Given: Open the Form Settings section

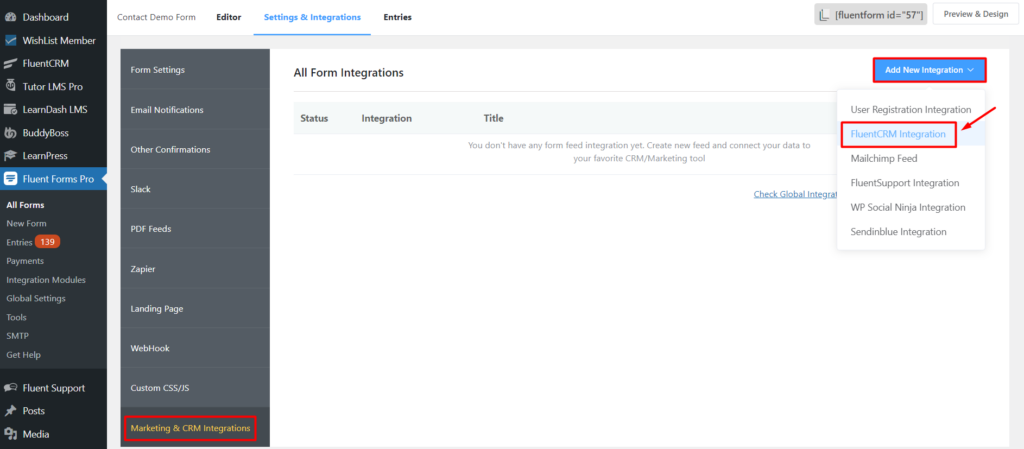Looking at the screenshot, I should click(x=195, y=70).
